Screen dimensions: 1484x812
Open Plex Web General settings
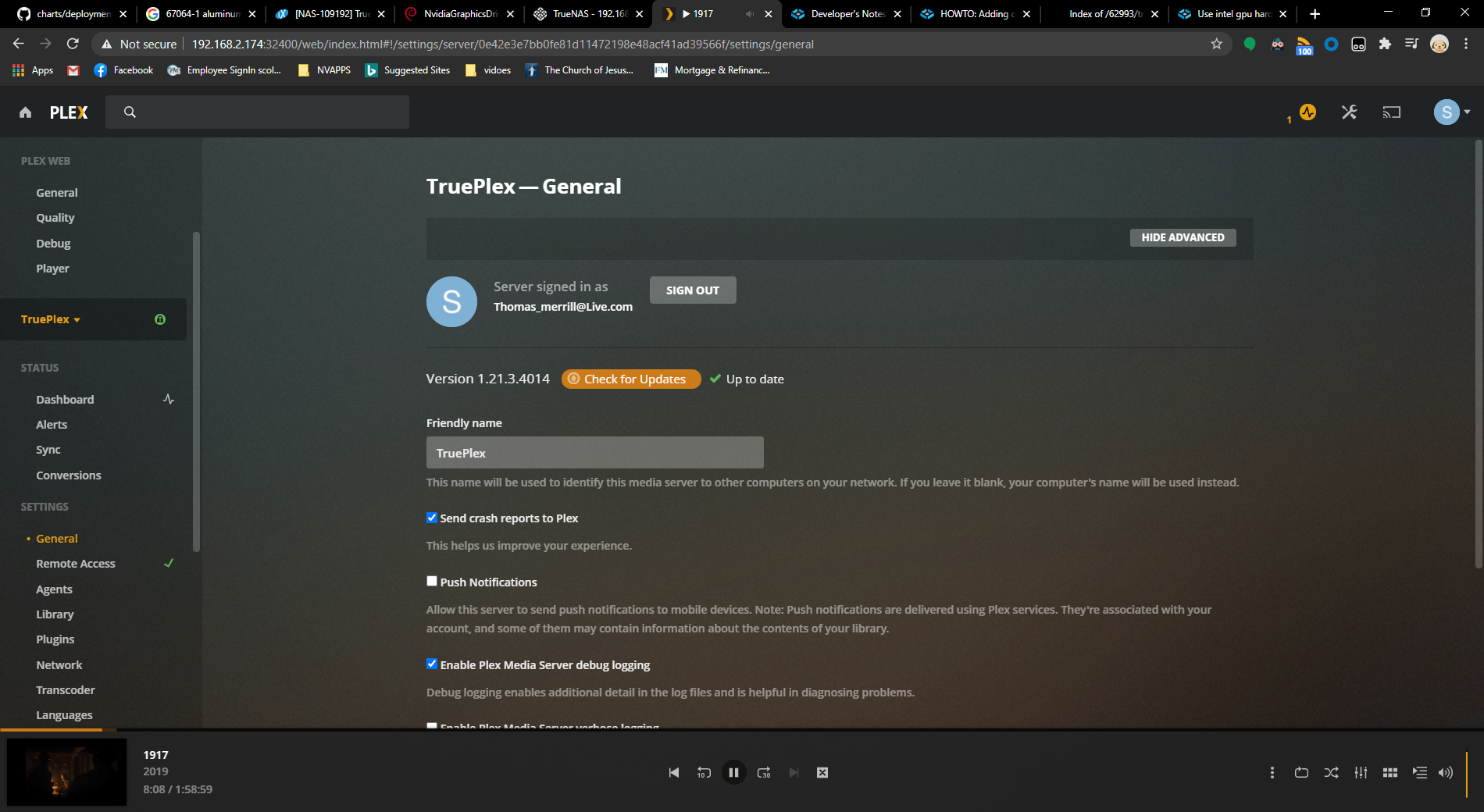[57, 193]
